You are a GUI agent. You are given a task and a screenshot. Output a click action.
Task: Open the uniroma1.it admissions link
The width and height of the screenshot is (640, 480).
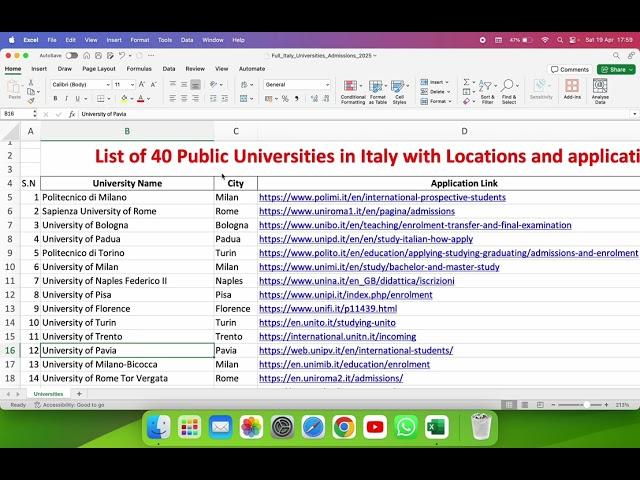coord(357,211)
